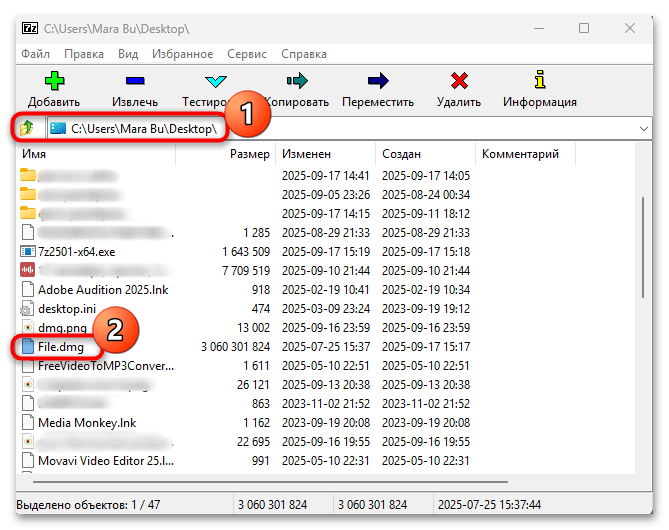Screen dimensions: 669x530
Task: Click created date 2025-02-19 10:34
Action: tap(426, 290)
